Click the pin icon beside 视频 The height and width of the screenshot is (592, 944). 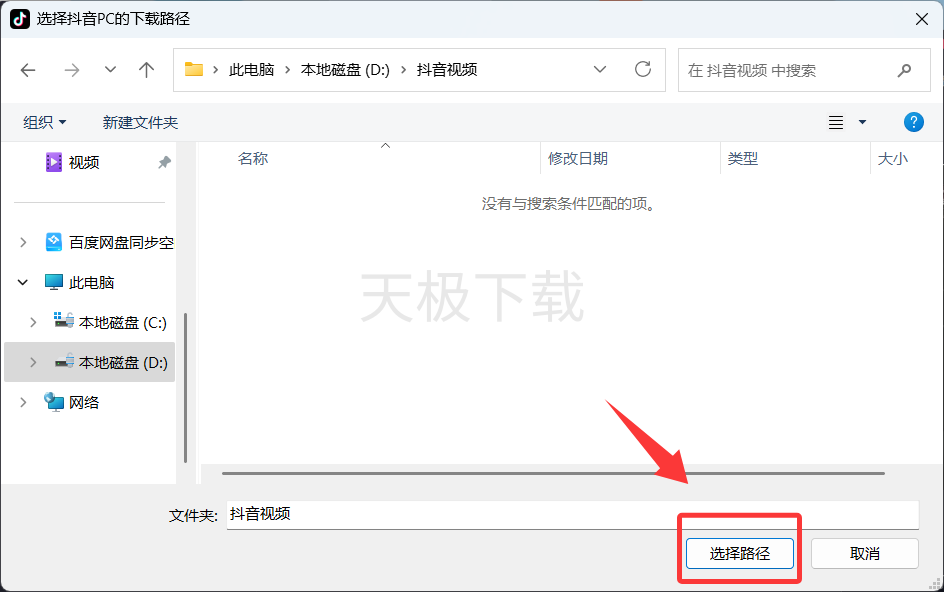pyautogui.click(x=164, y=162)
